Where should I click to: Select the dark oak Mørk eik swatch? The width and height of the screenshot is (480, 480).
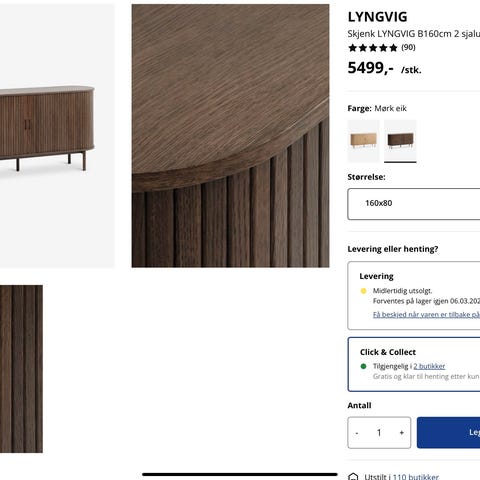click(400, 141)
